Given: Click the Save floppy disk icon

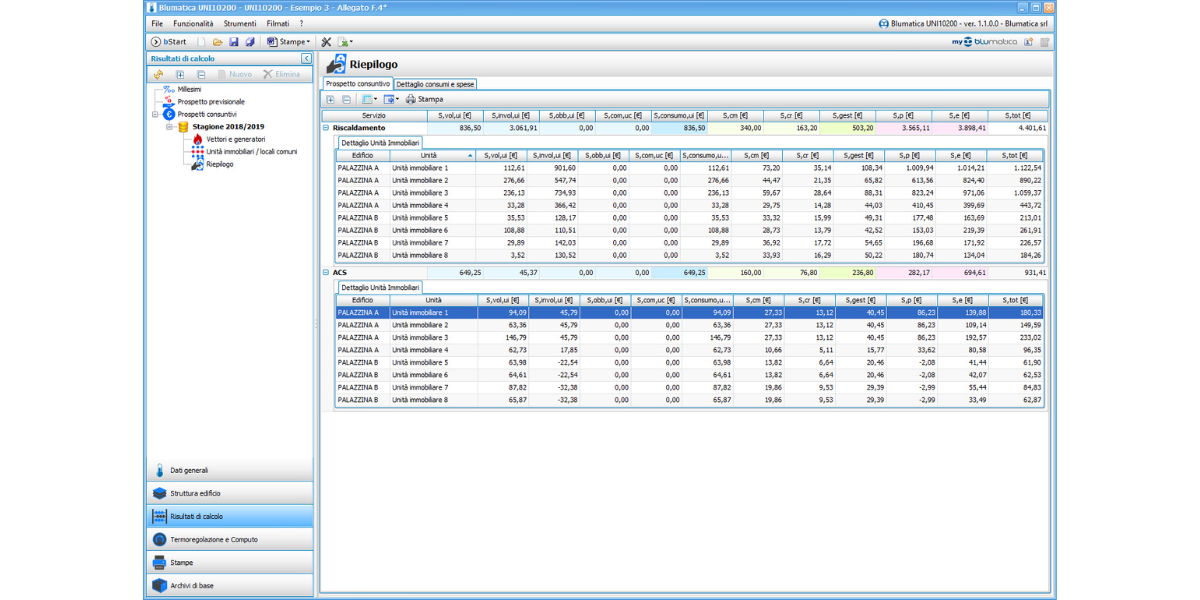Looking at the screenshot, I should [x=233, y=42].
